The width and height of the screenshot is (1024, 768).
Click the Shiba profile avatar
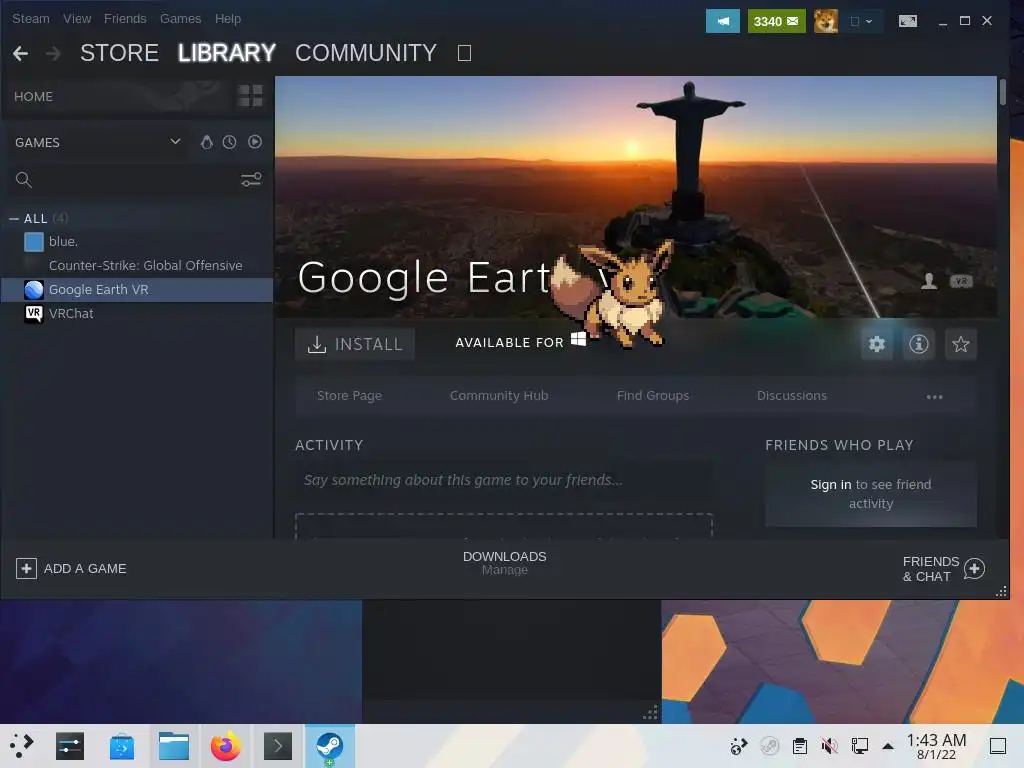point(825,21)
